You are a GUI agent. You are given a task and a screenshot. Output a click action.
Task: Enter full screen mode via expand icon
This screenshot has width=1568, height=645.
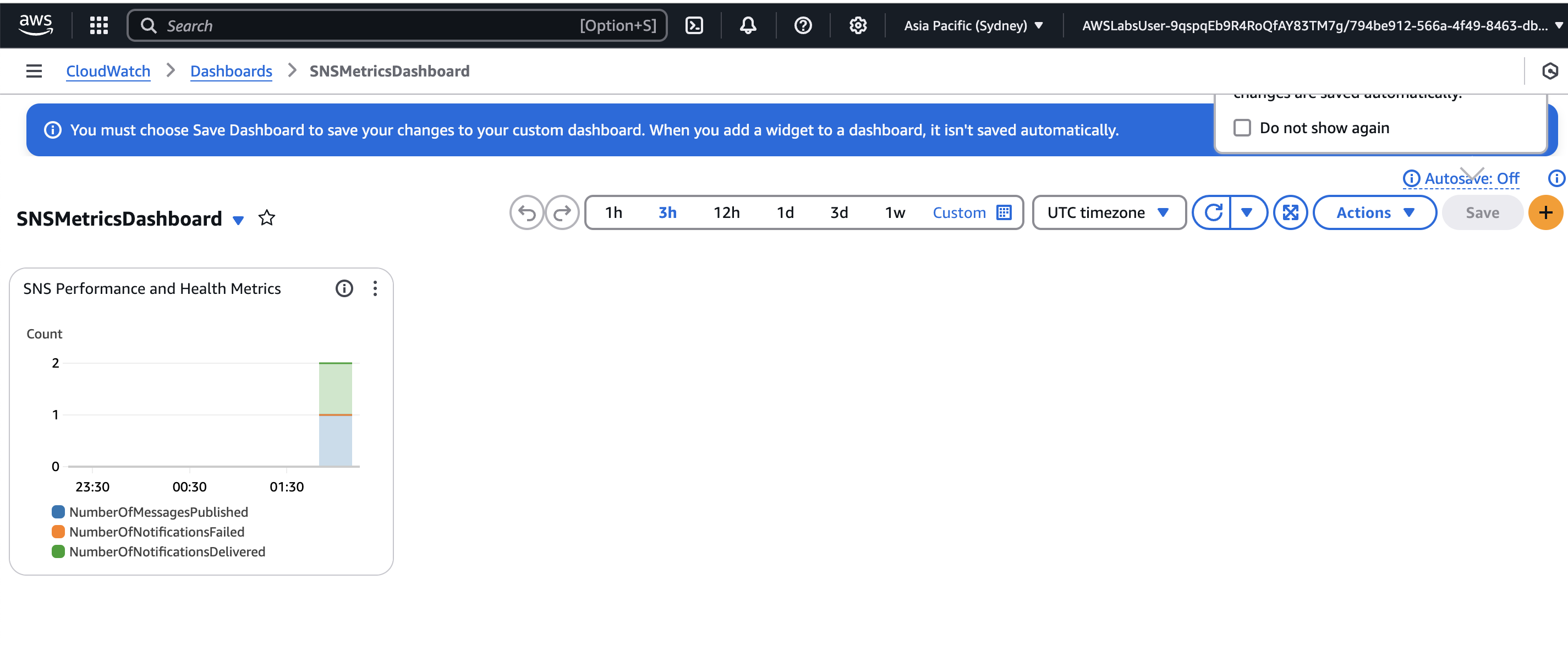(x=1290, y=212)
